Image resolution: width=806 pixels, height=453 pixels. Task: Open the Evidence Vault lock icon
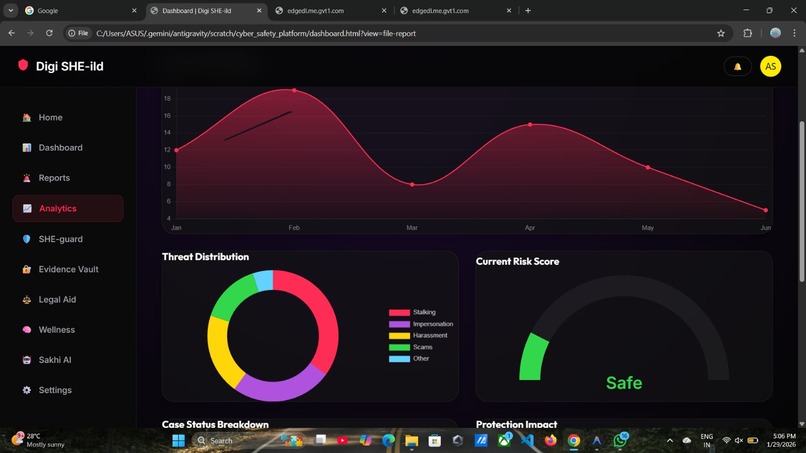coord(27,269)
